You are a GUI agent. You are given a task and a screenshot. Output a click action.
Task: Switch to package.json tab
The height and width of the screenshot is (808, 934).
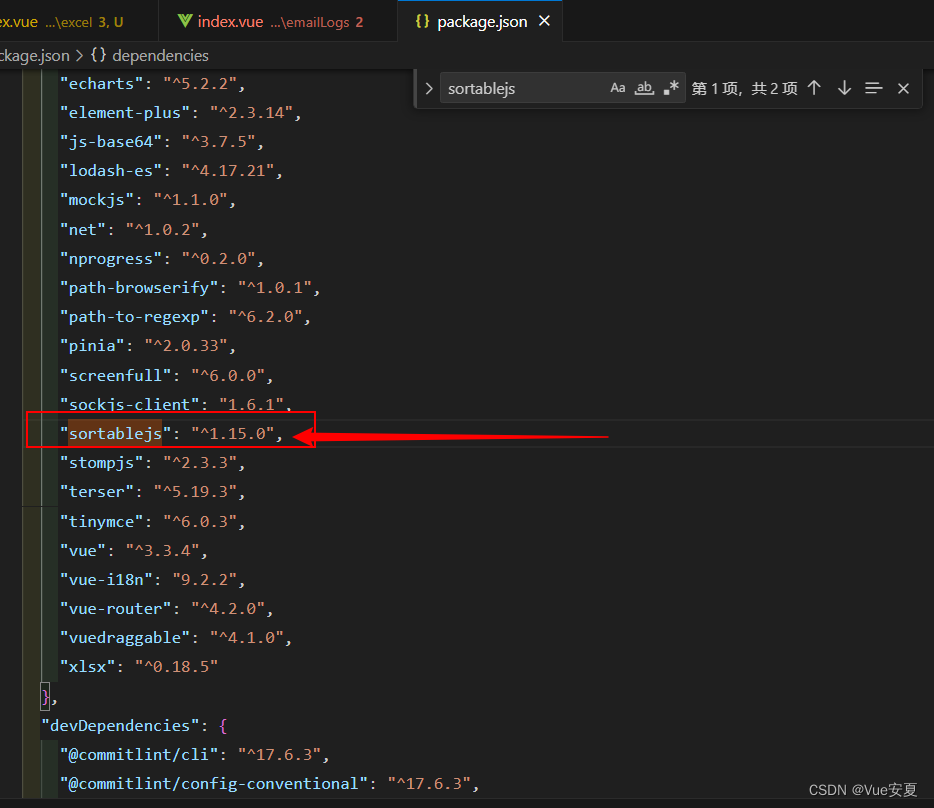[481, 22]
